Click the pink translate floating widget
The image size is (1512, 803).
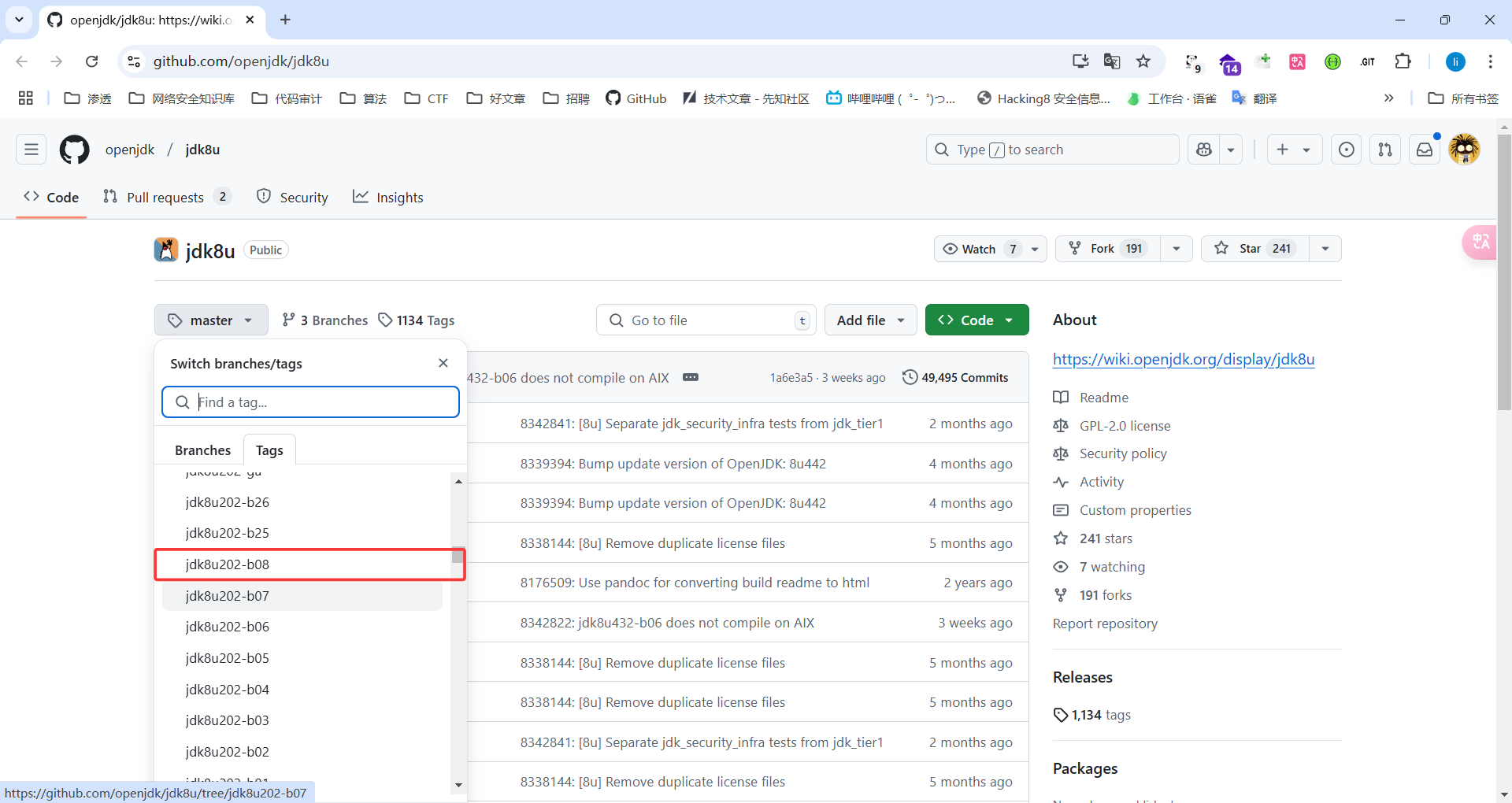click(1480, 242)
